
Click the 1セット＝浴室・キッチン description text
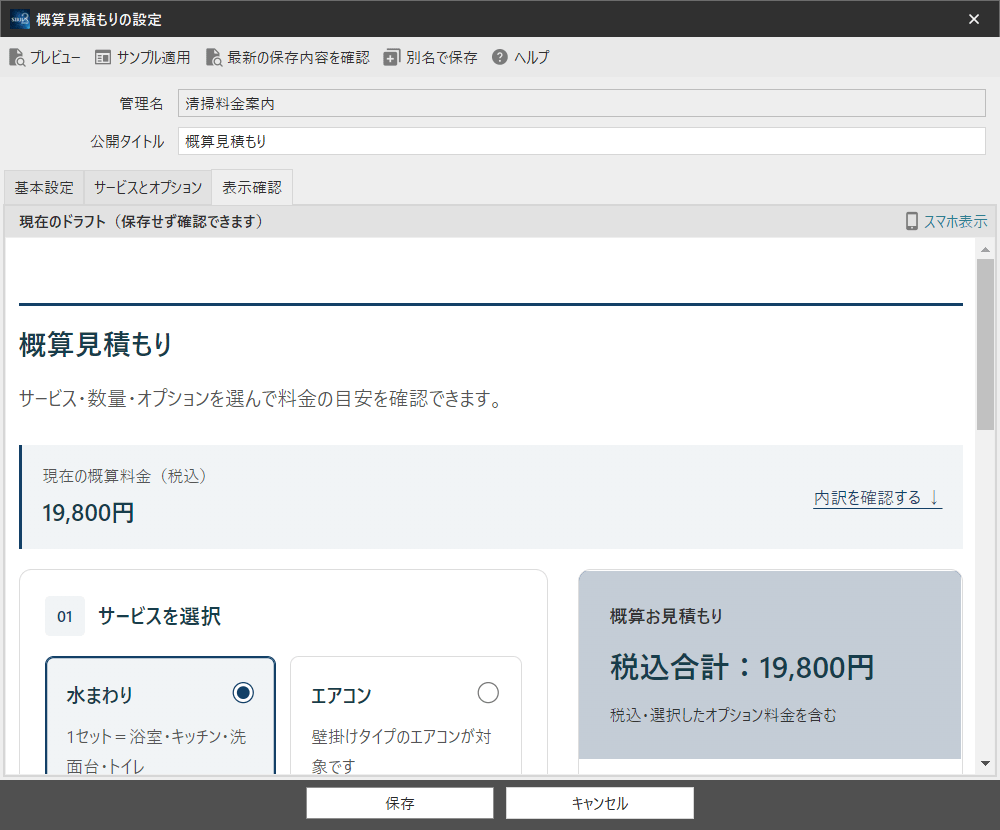[156, 751]
